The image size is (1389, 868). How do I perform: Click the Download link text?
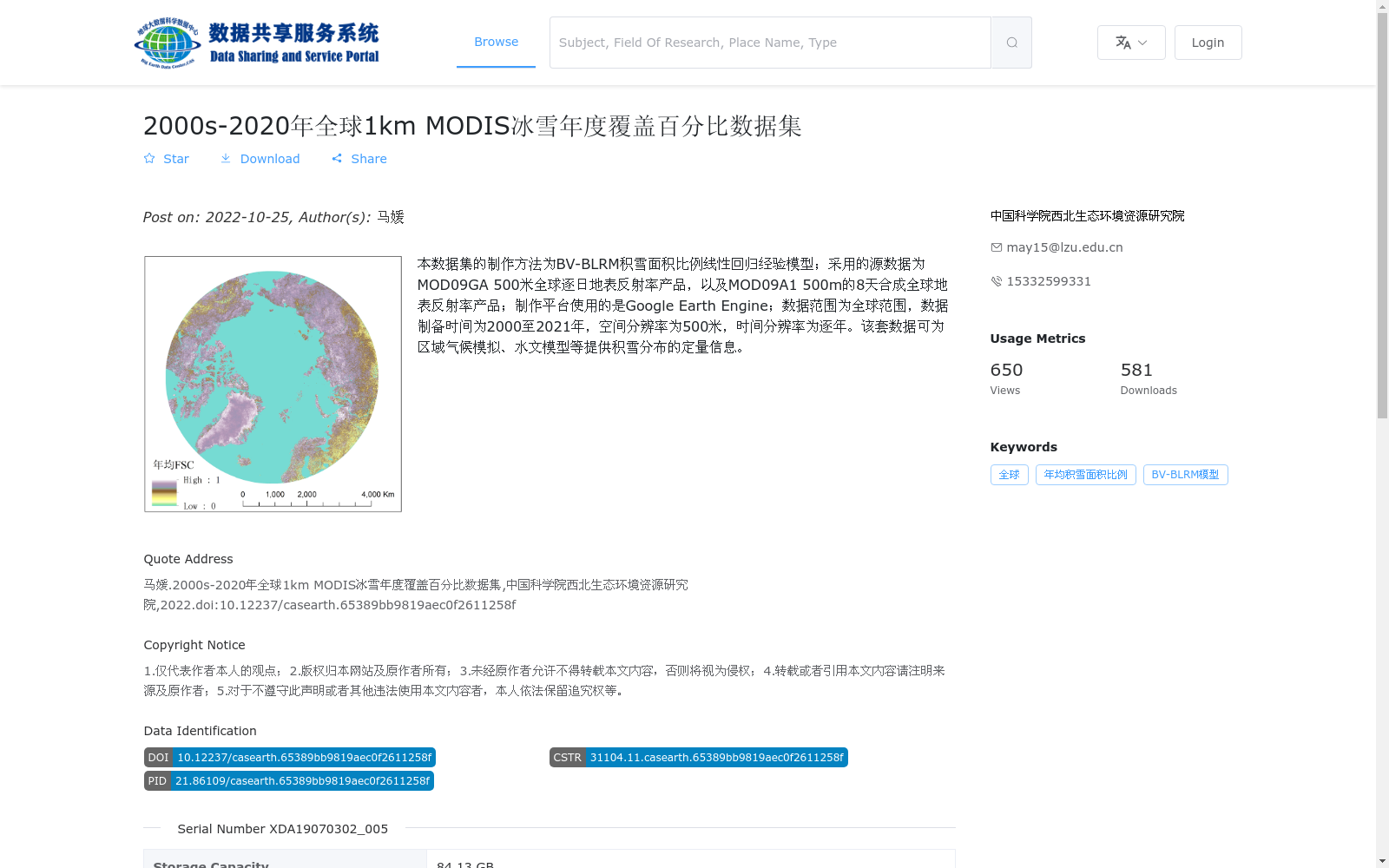pos(270,159)
